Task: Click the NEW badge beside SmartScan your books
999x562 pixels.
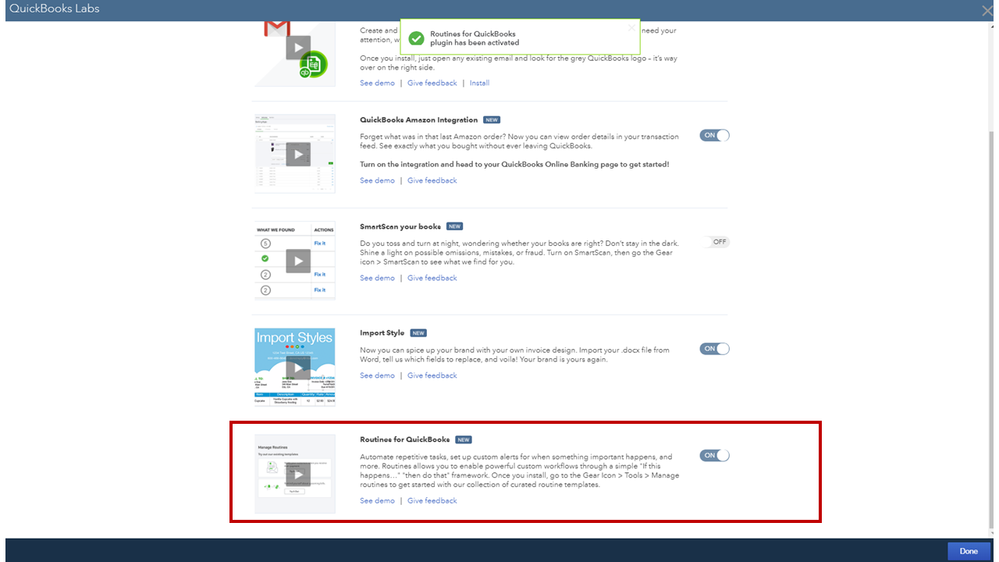Action: 454,226
